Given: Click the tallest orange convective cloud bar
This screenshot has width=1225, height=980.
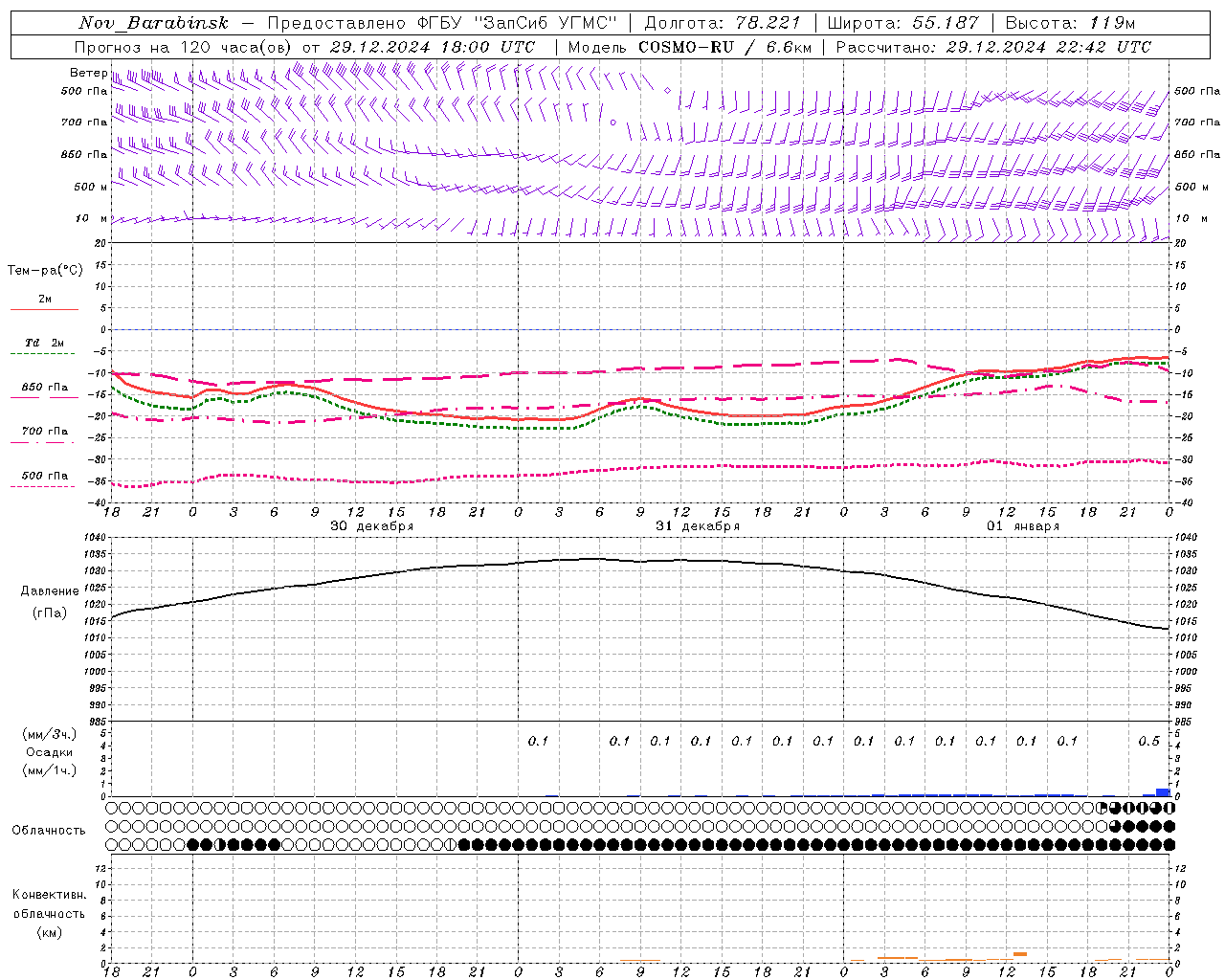Looking at the screenshot, I should point(1020,955).
